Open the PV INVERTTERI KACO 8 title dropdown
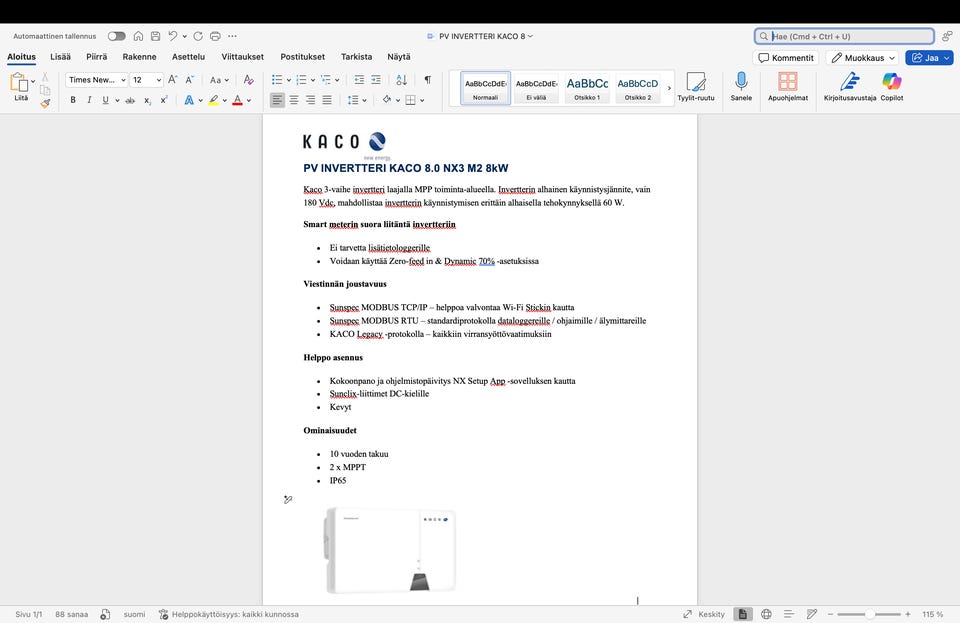This screenshot has height=623, width=960. tap(530, 36)
